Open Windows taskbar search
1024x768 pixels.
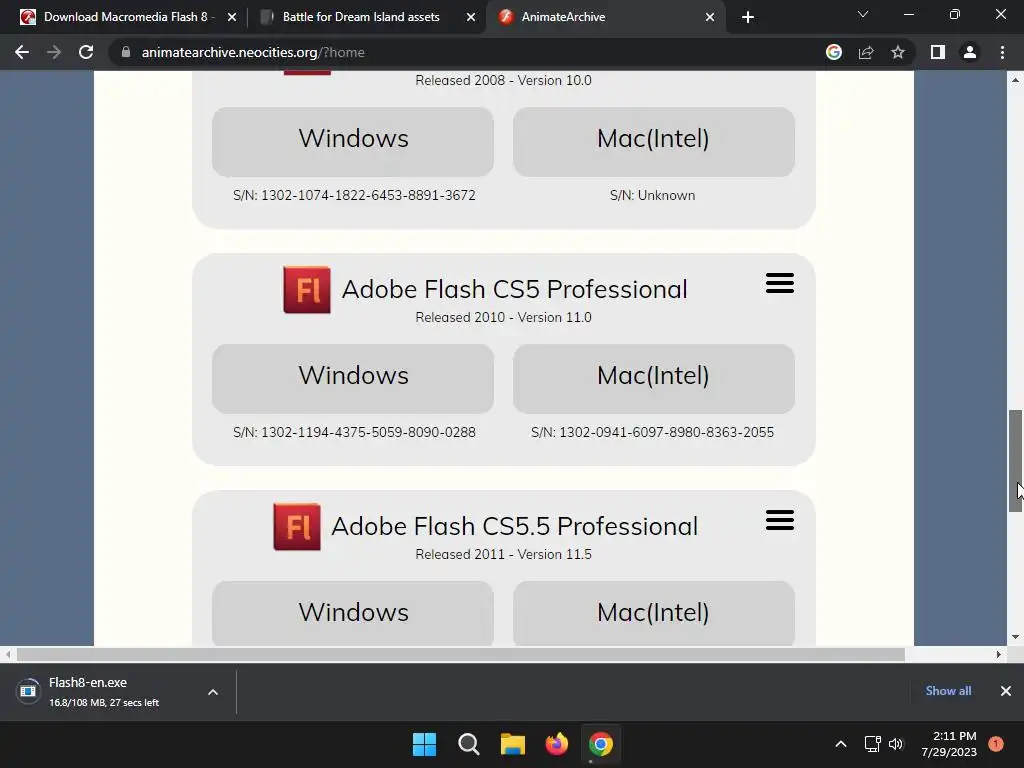pos(468,744)
